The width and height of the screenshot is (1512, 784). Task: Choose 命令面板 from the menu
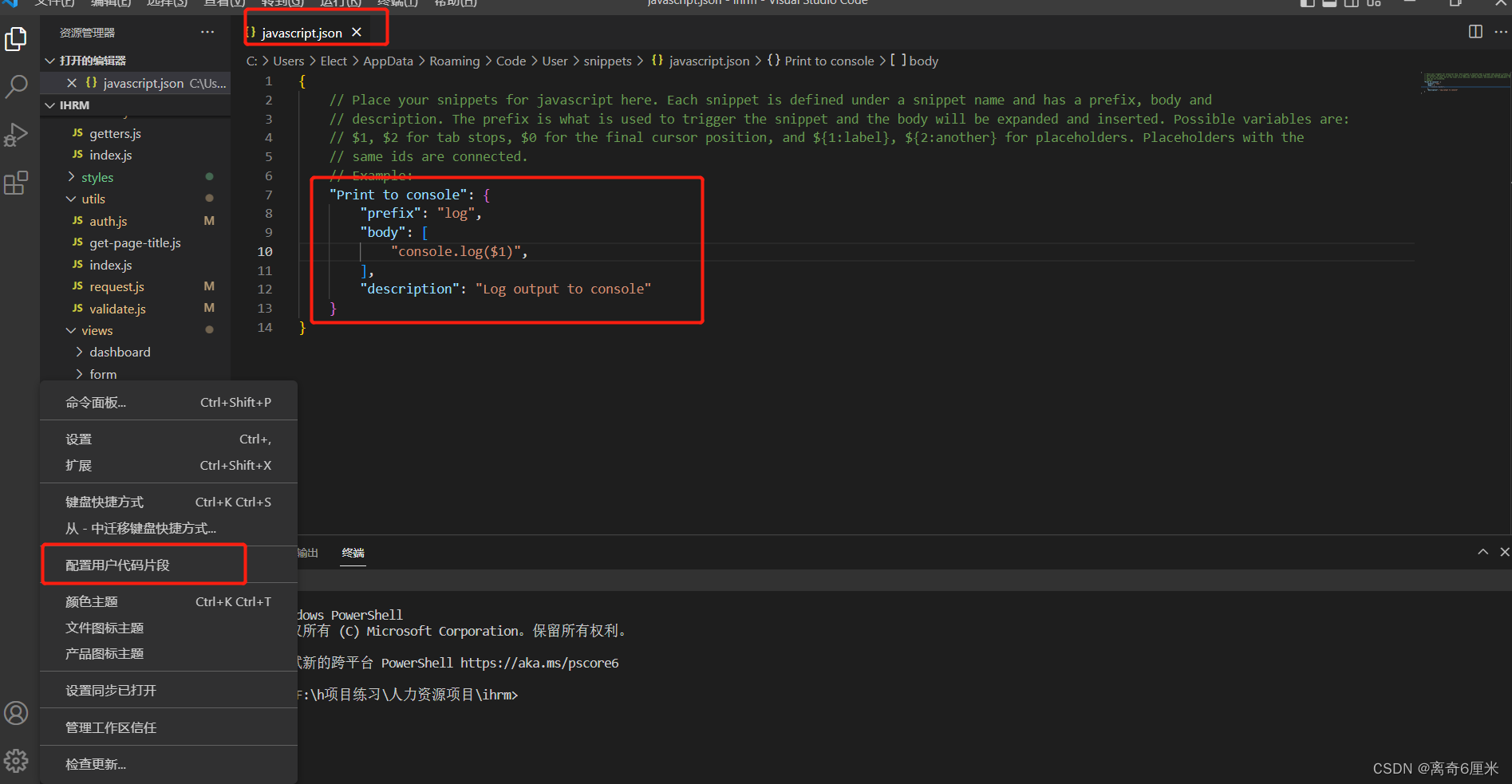[168, 403]
